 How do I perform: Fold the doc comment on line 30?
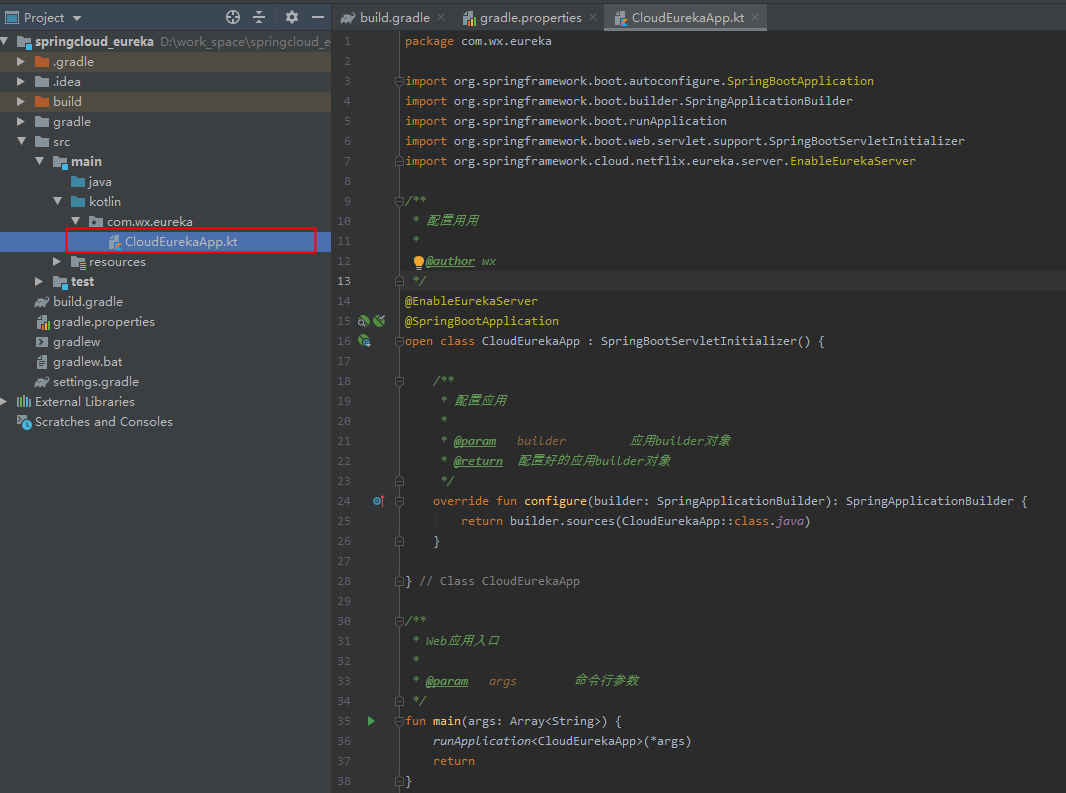tap(399, 622)
